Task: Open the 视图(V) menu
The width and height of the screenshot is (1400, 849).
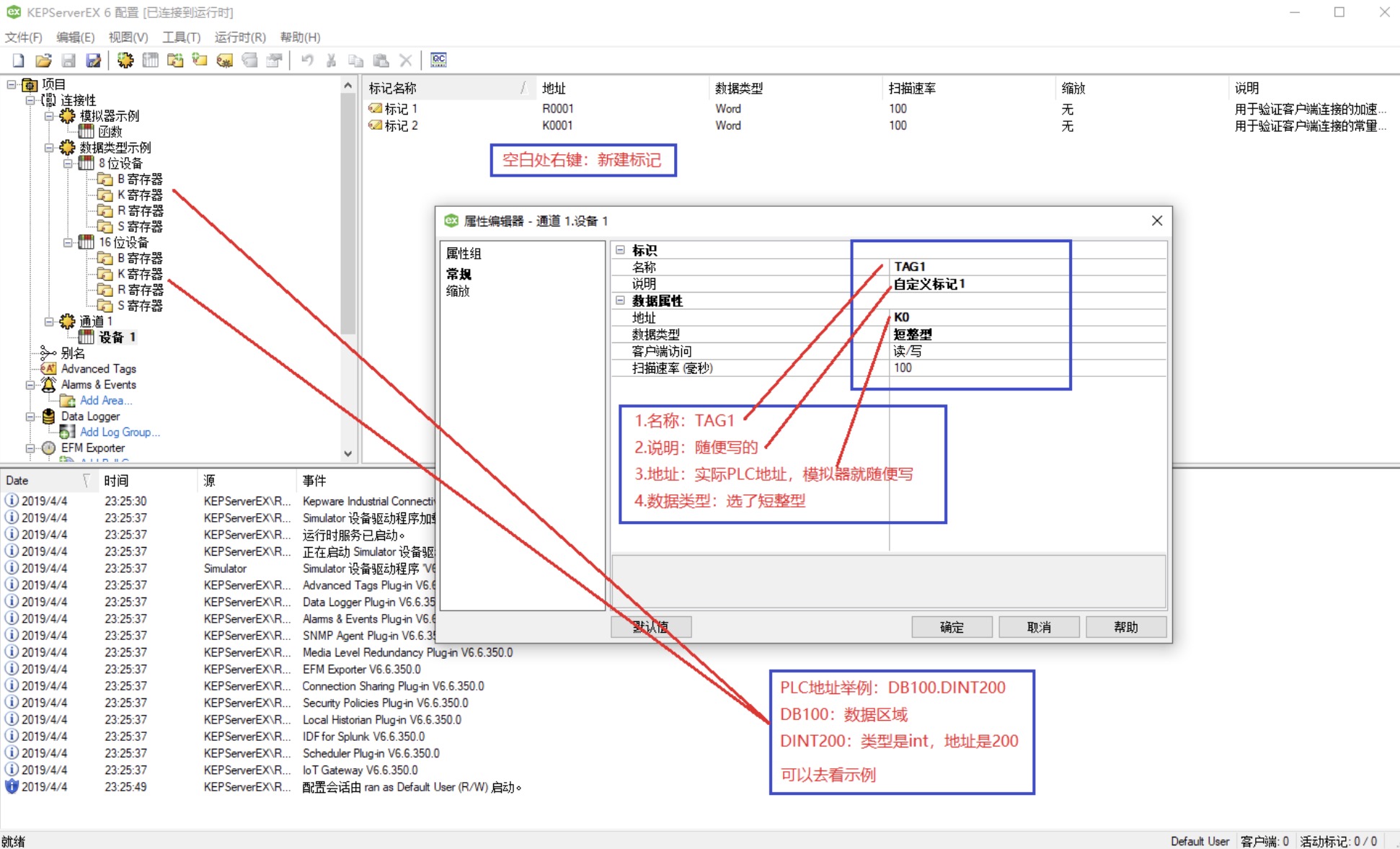Action: (x=128, y=37)
